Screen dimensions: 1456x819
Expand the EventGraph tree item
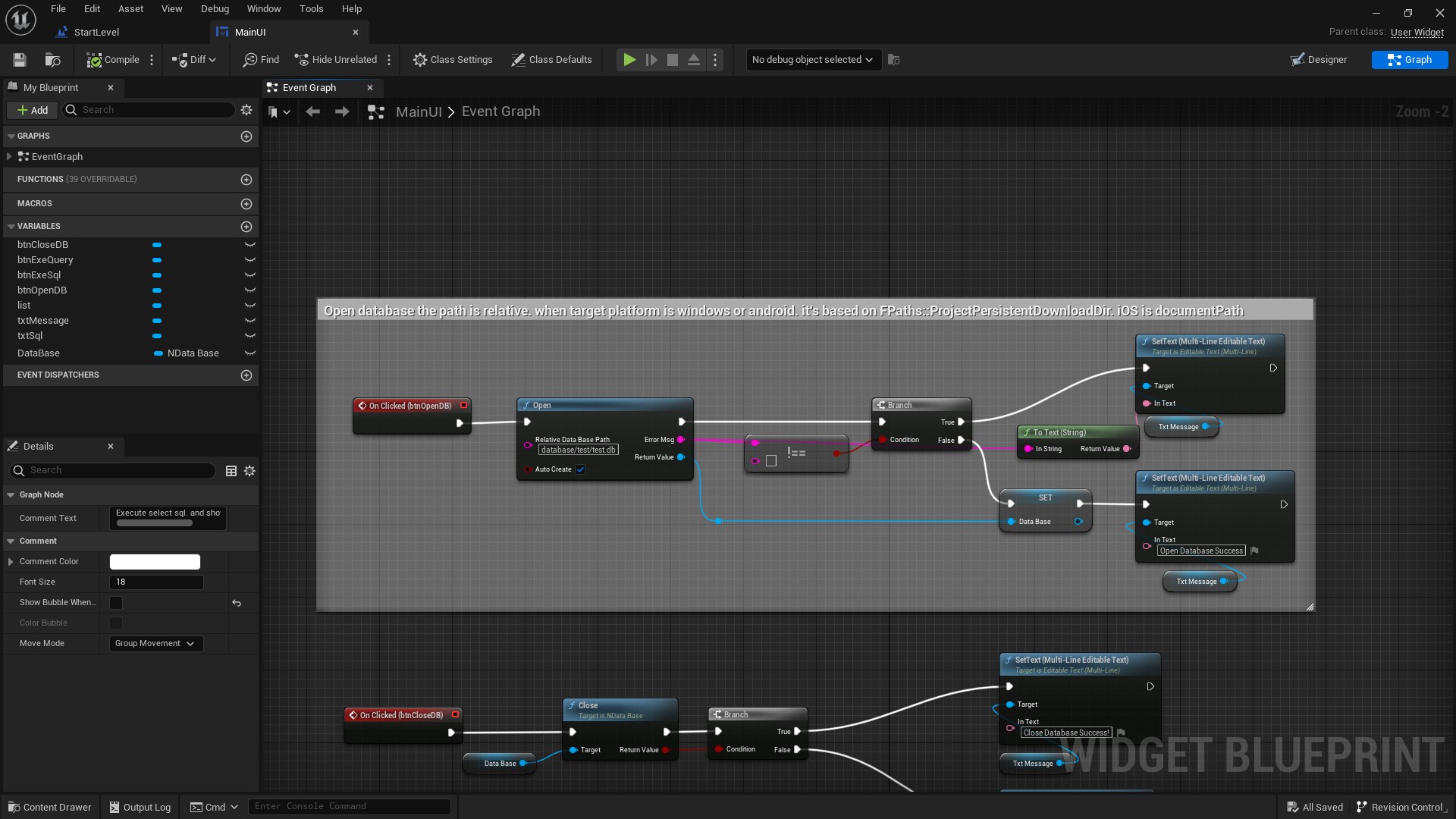[8, 157]
